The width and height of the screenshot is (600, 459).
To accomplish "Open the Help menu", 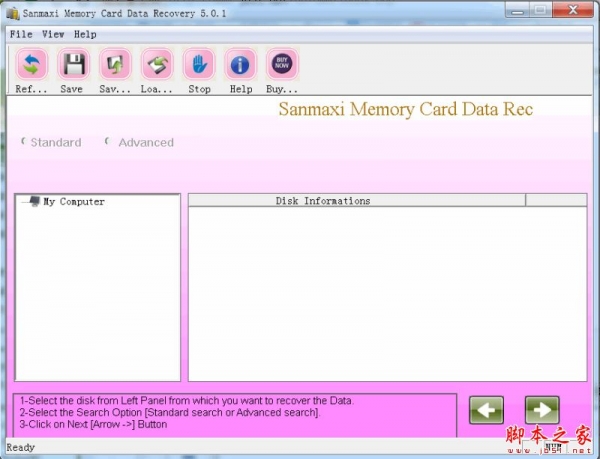I will [85, 34].
